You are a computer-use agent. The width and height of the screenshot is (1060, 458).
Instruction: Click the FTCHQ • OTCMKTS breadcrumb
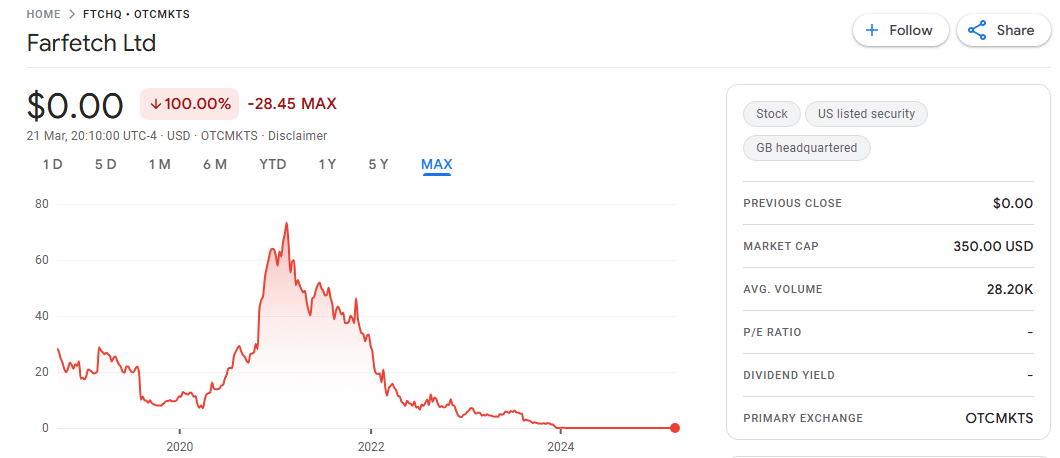[137, 14]
